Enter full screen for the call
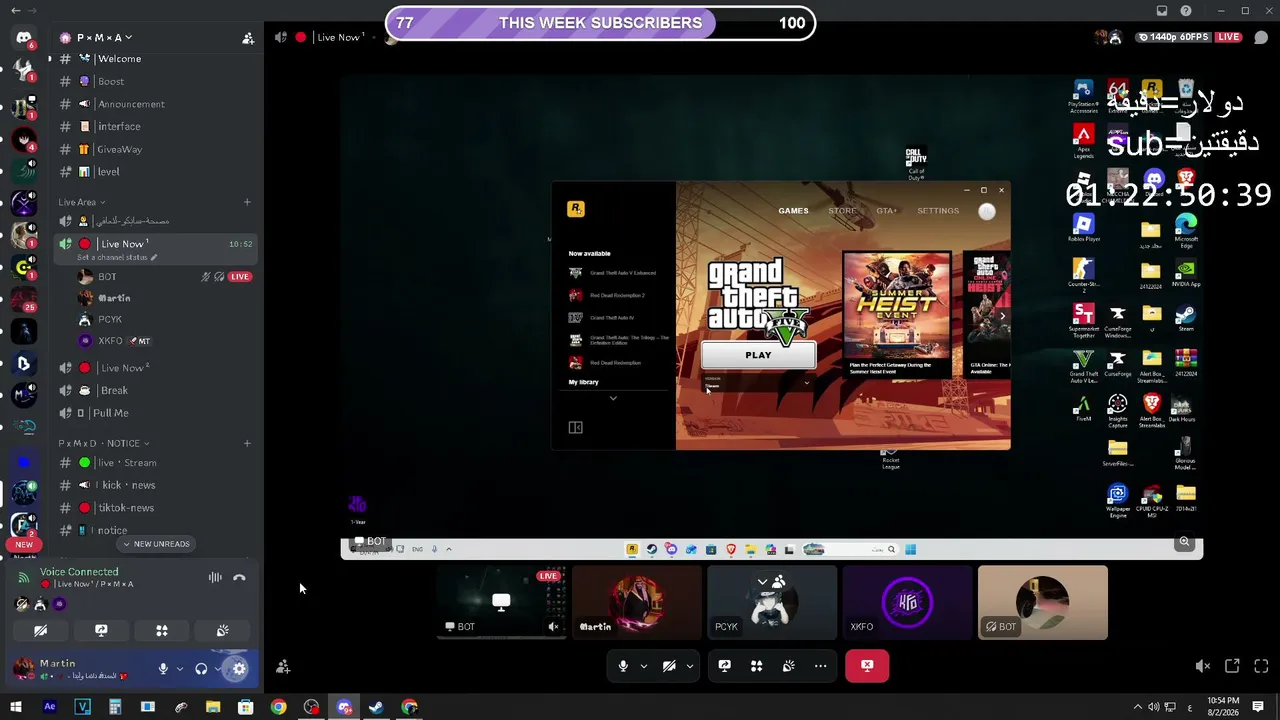The height and width of the screenshot is (720, 1280). [1261, 666]
